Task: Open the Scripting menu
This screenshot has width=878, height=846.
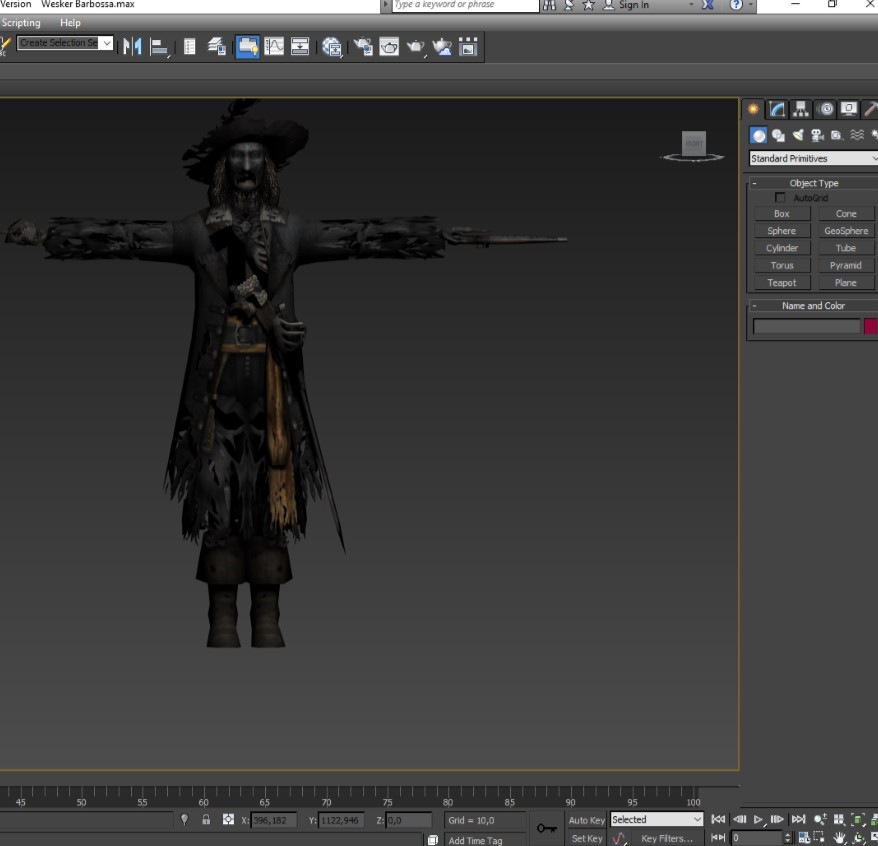Action: click(x=21, y=23)
